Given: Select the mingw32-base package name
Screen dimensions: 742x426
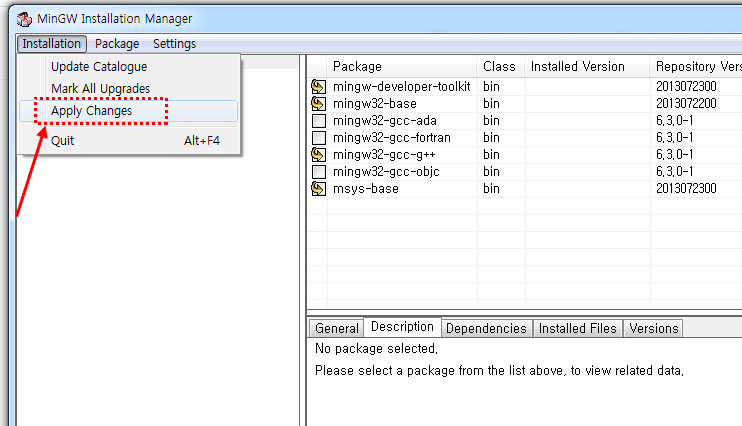Looking at the screenshot, I should click(x=375, y=104).
